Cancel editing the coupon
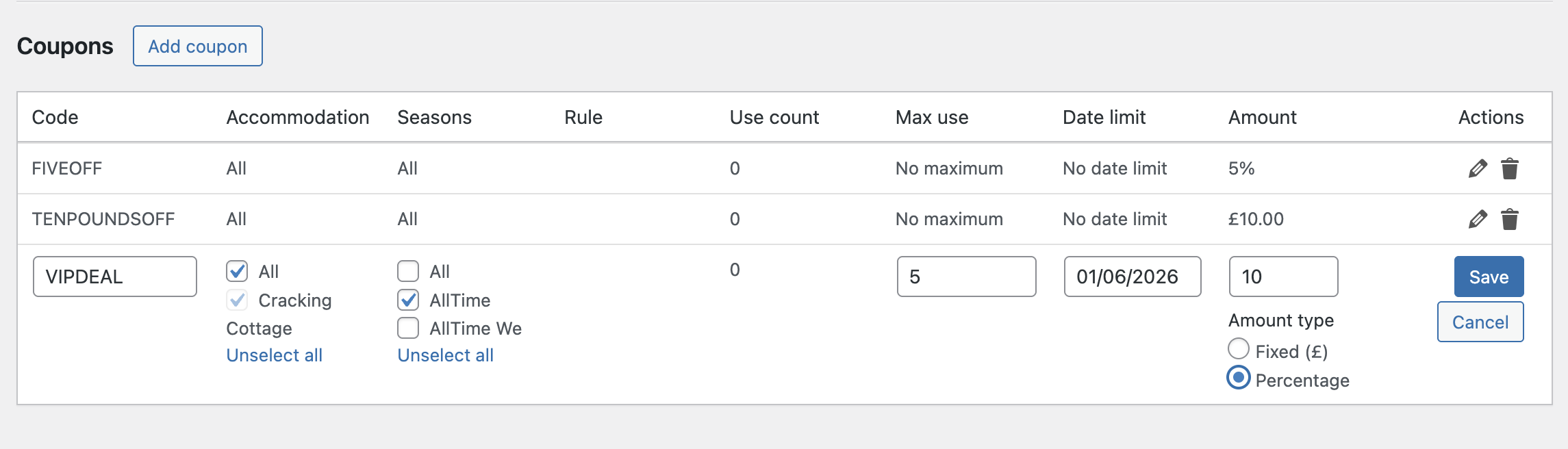Screen dimensions: 1568x449 pyautogui.click(x=1480, y=322)
